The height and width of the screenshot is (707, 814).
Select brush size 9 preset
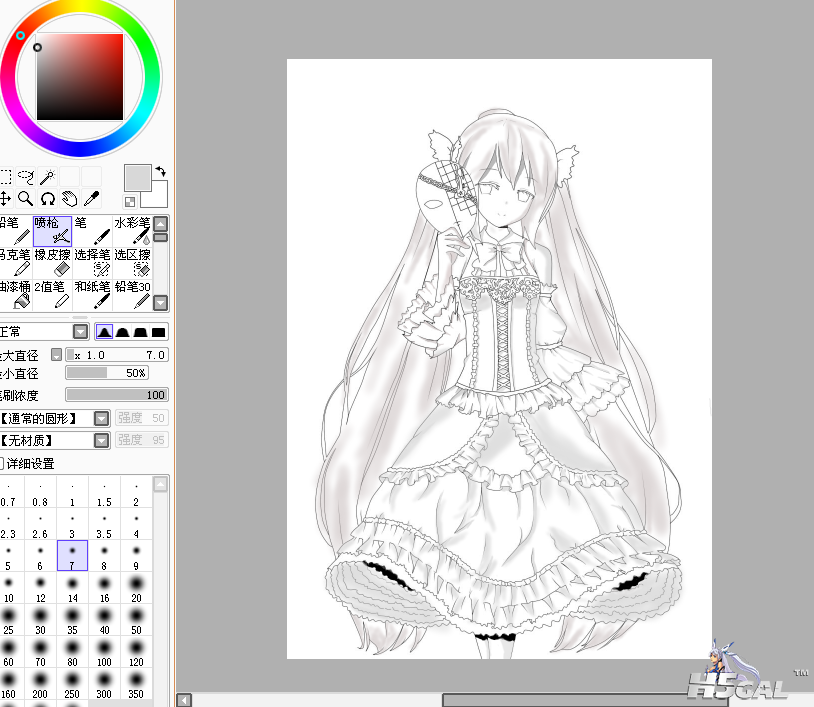[x=136, y=556]
